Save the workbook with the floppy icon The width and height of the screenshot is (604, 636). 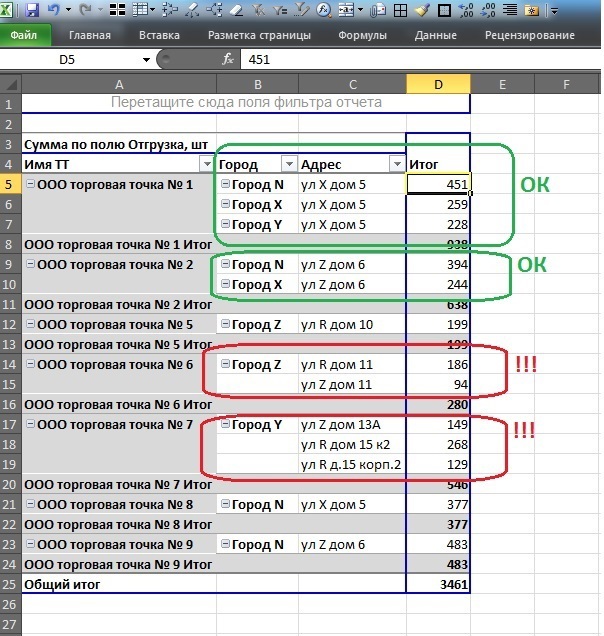click(31, 9)
